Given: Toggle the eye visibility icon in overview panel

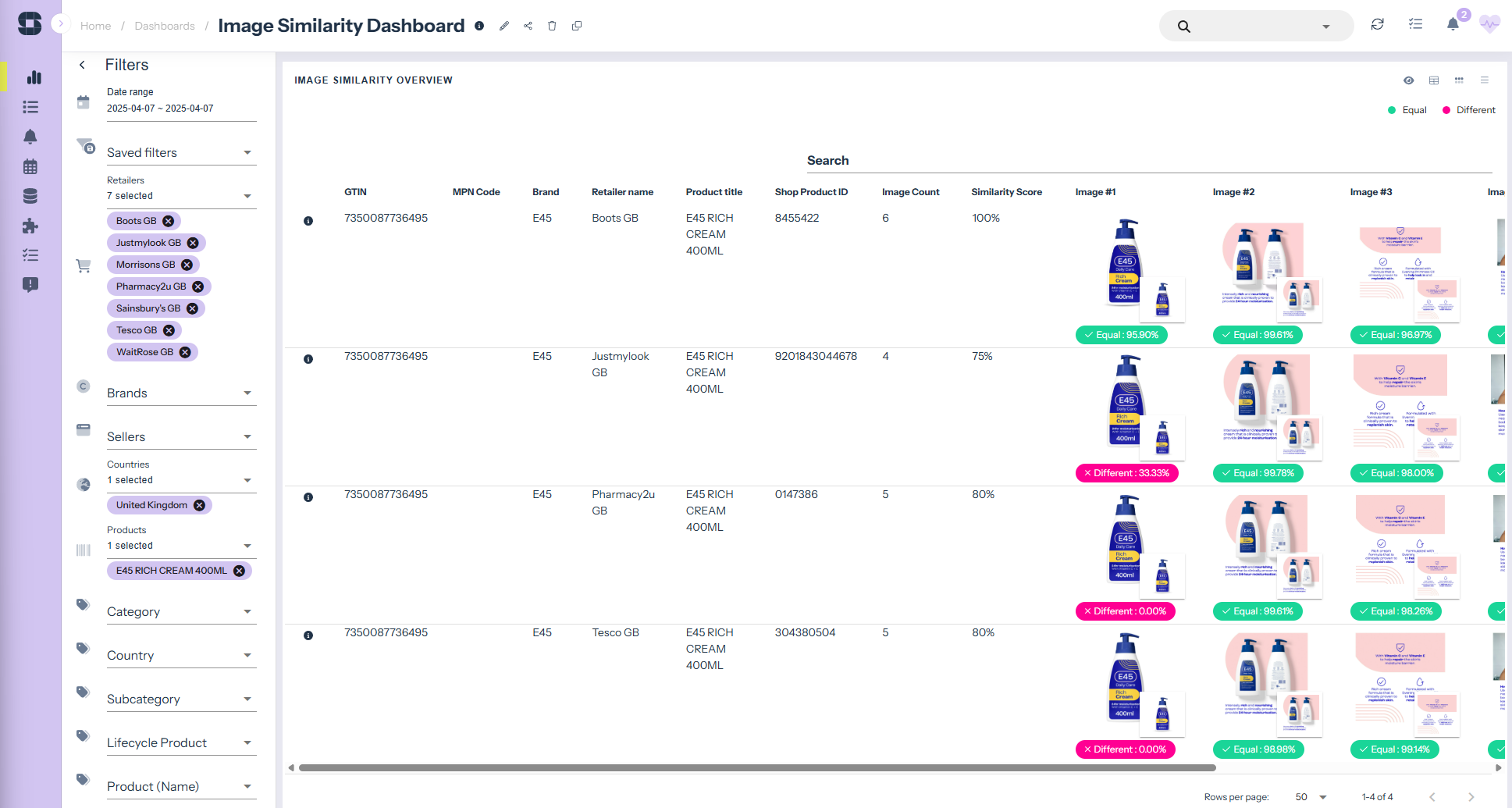Looking at the screenshot, I should [x=1408, y=80].
